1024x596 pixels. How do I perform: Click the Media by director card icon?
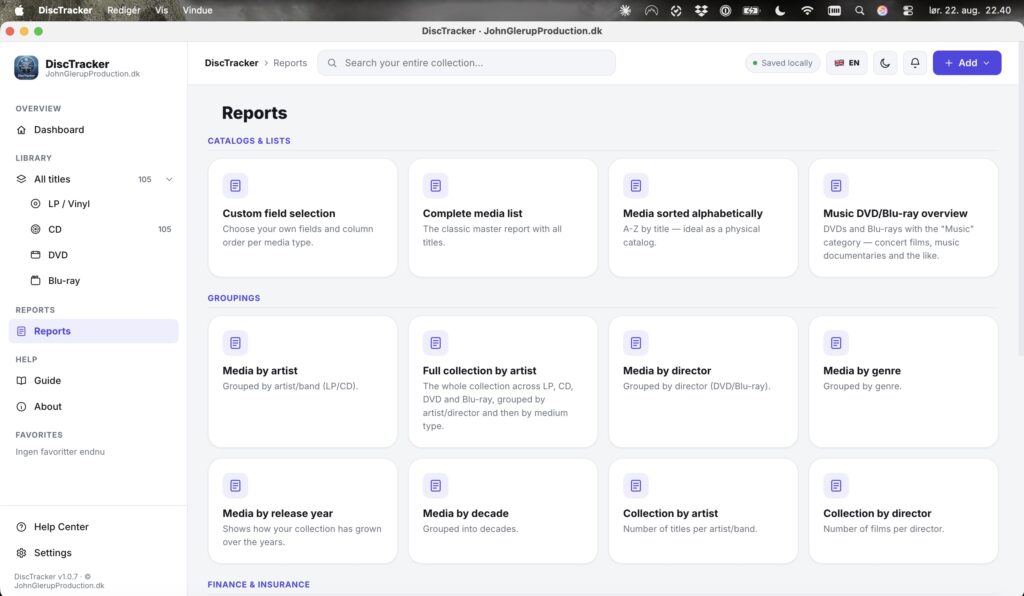click(x=635, y=343)
